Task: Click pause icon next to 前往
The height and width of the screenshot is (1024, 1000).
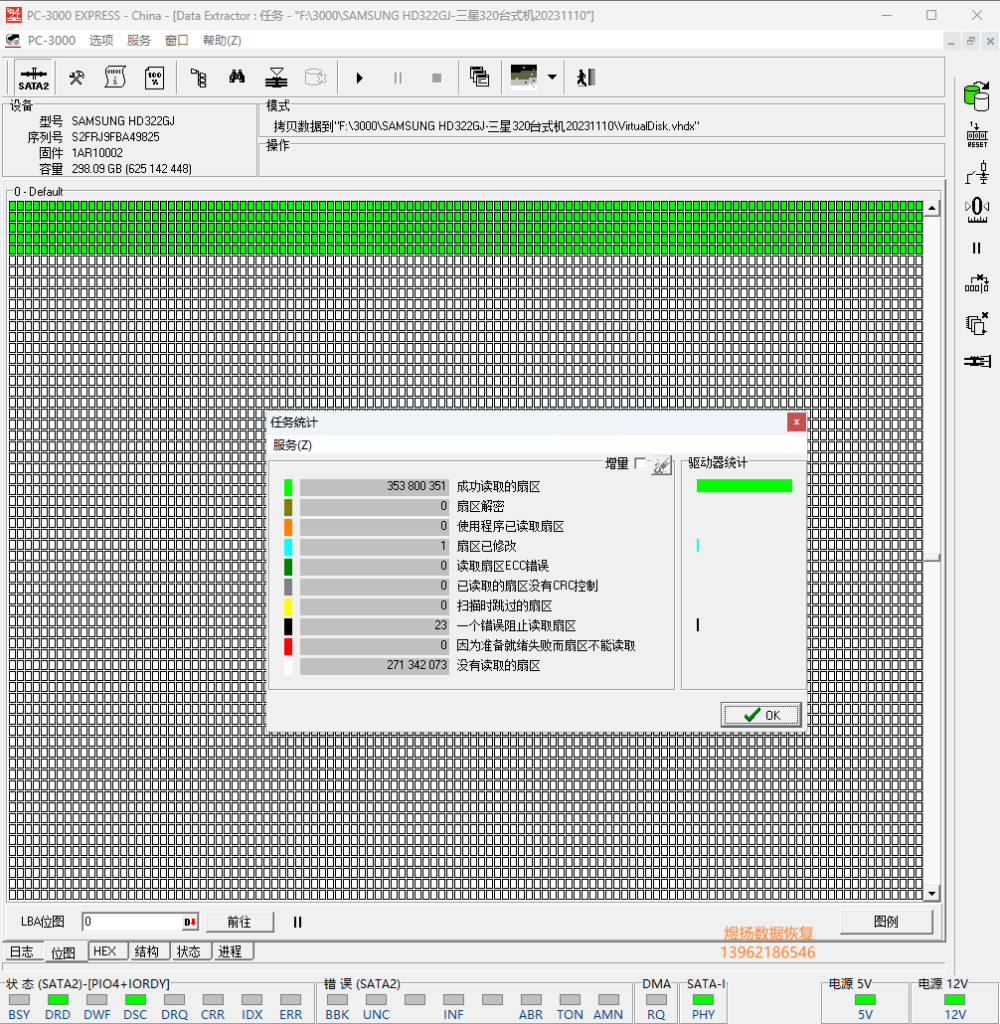Action: (x=298, y=922)
